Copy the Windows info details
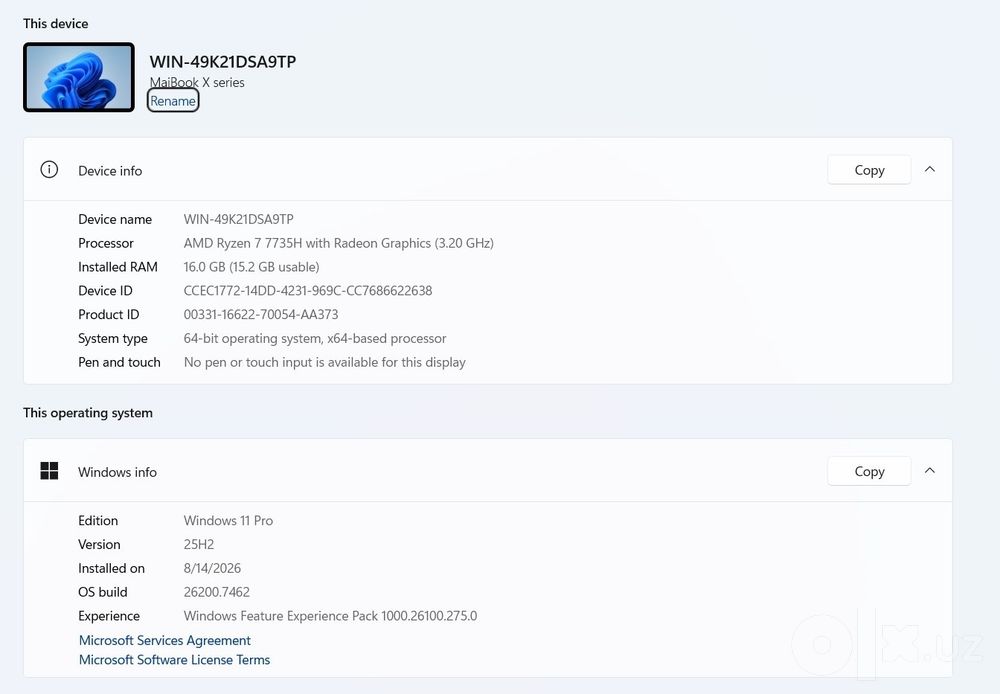 pyautogui.click(x=869, y=471)
